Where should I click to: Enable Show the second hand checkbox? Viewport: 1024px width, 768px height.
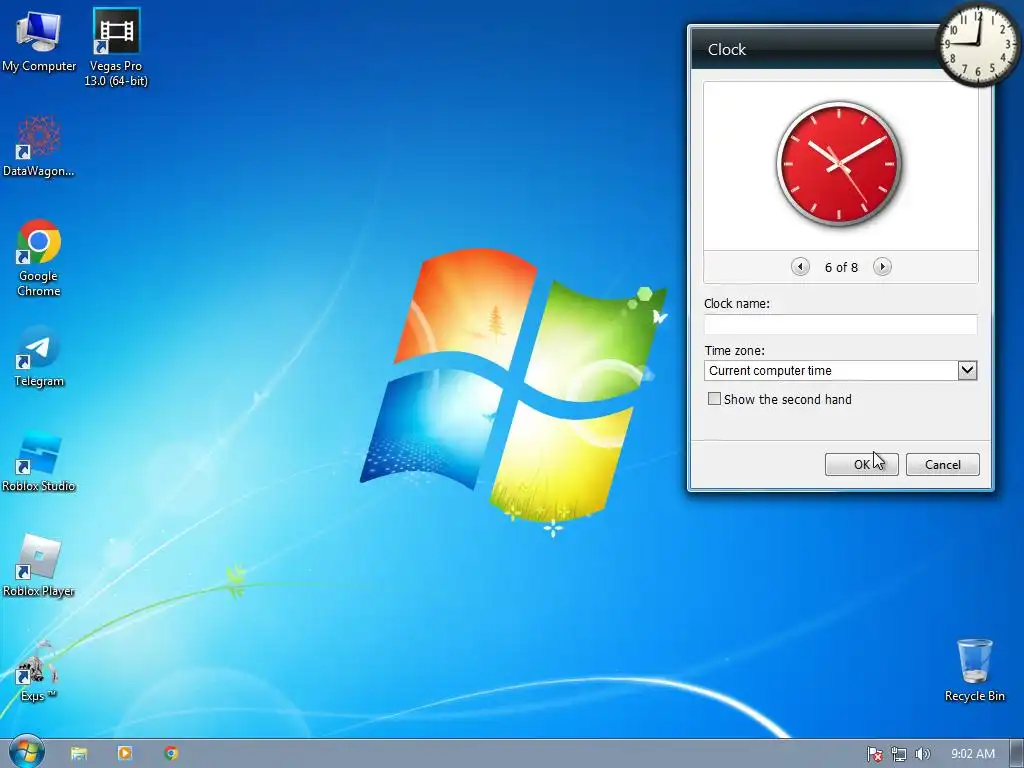[x=714, y=399]
